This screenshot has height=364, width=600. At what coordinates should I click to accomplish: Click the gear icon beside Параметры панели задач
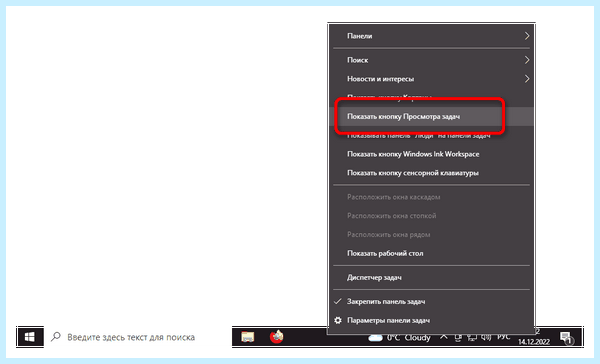click(x=338, y=320)
